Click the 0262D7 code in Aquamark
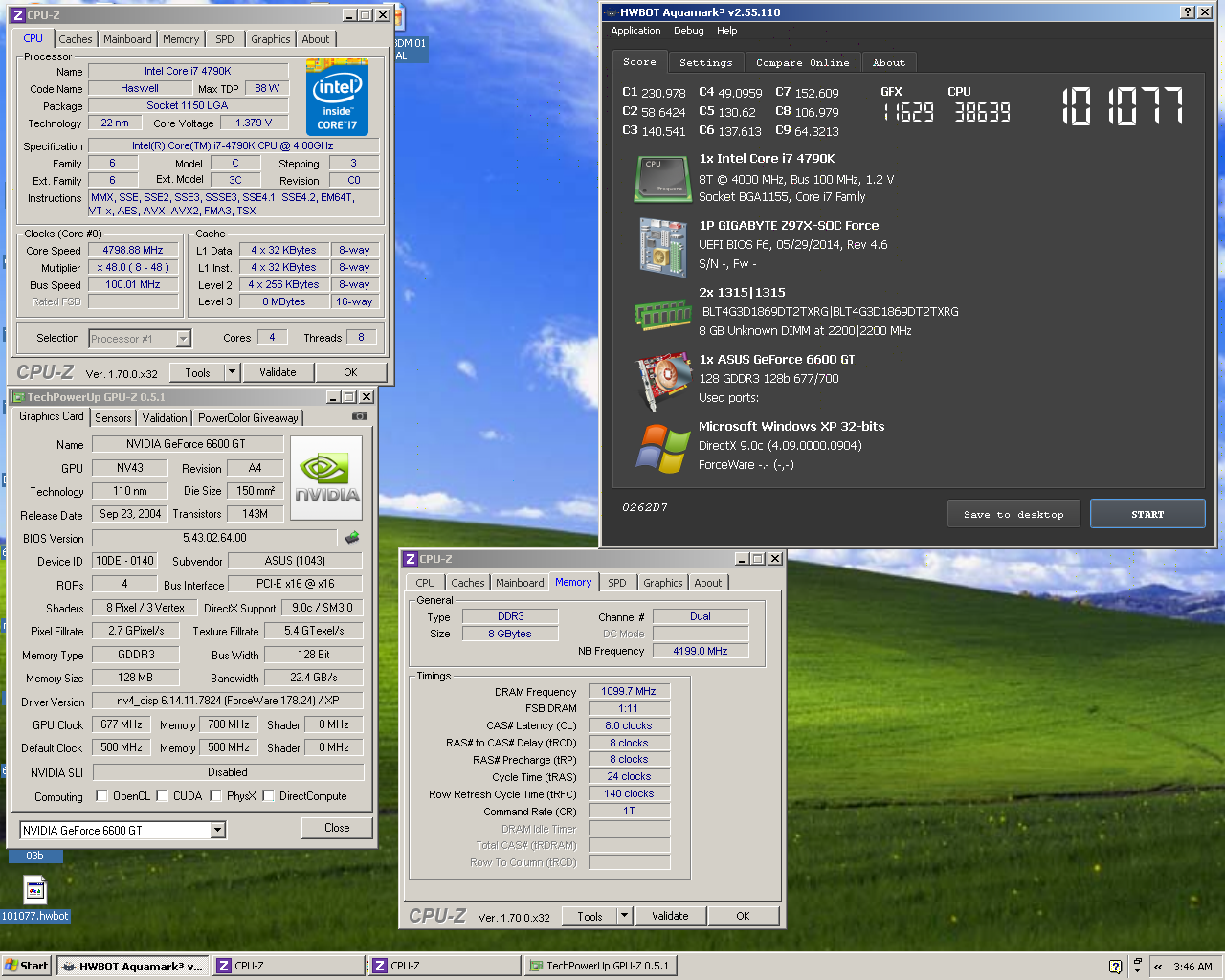Viewport: 1225px width, 980px height. pos(645,507)
